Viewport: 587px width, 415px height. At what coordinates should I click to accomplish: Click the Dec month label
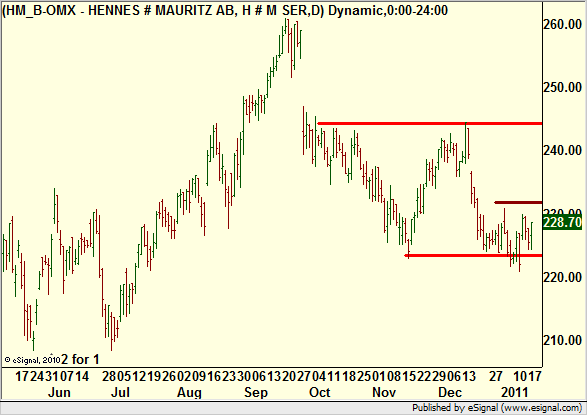click(x=450, y=392)
